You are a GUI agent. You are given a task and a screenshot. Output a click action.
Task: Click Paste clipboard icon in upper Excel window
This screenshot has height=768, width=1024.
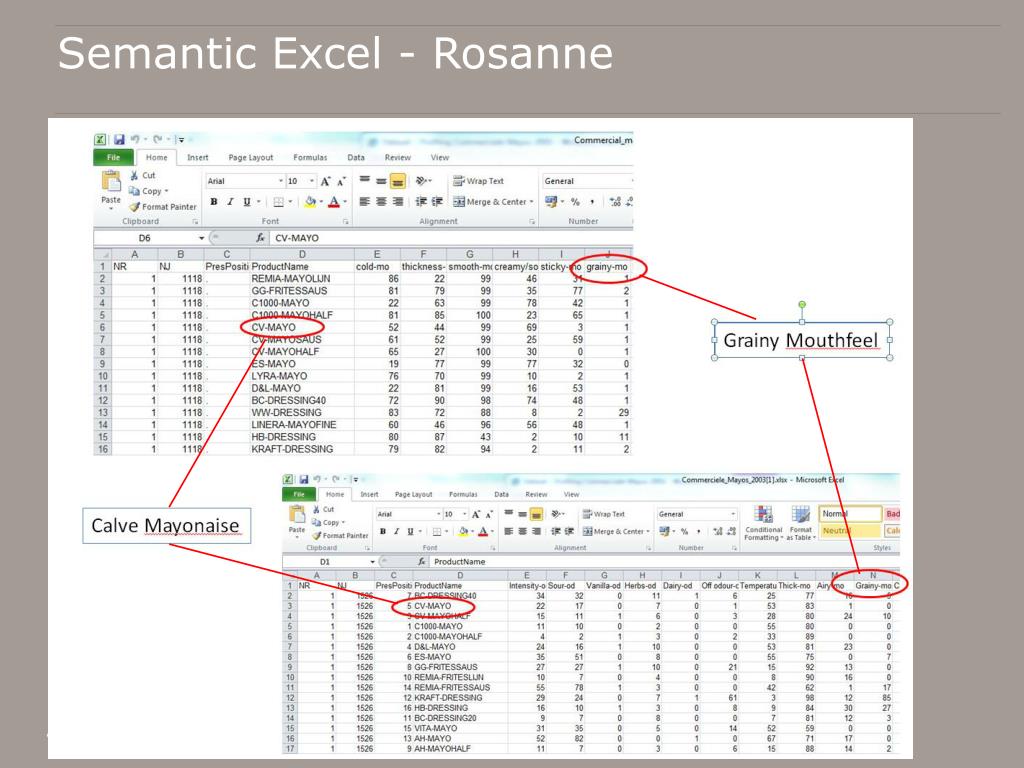[111, 182]
